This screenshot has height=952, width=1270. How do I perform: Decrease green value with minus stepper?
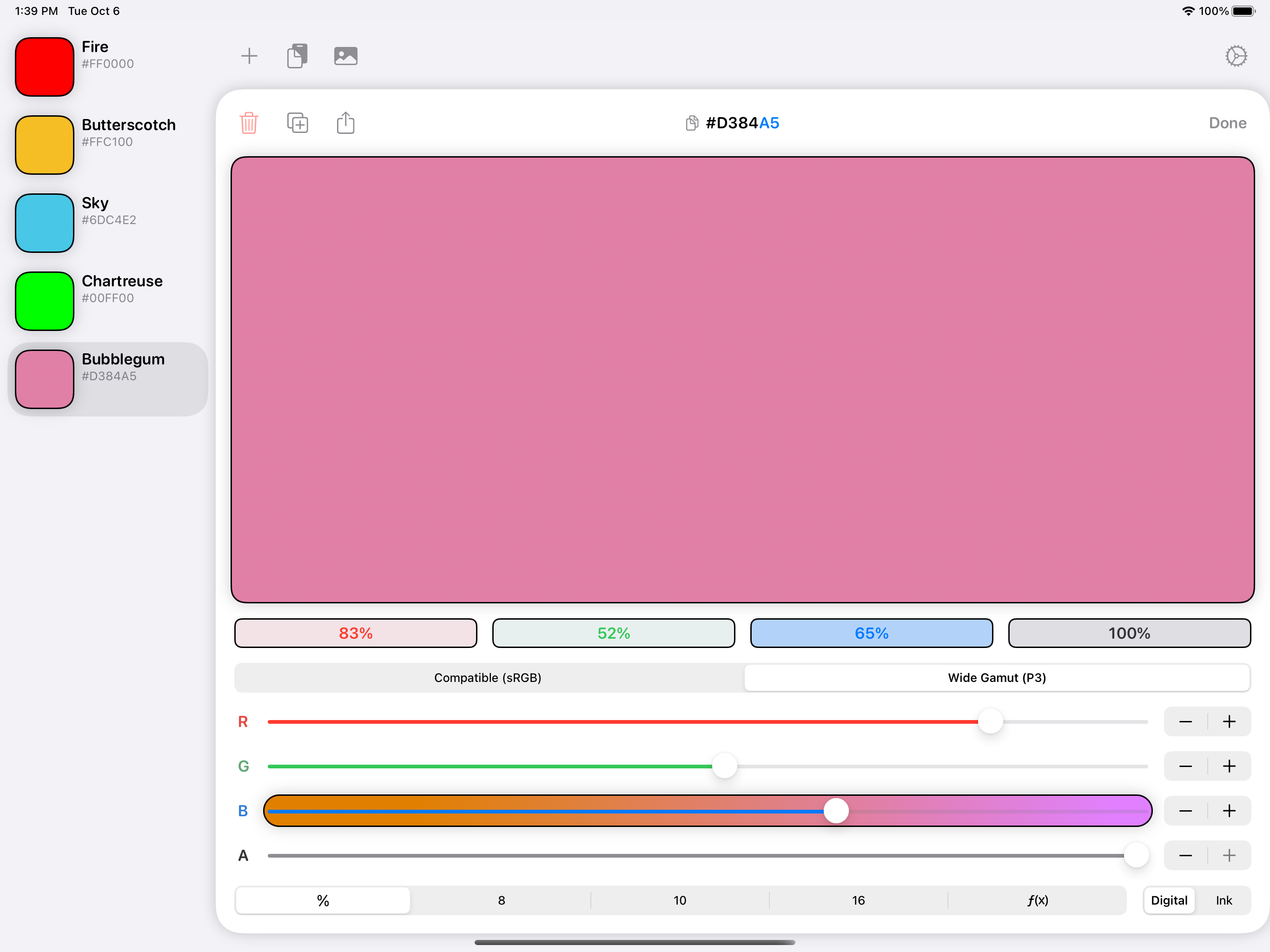tap(1185, 767)
